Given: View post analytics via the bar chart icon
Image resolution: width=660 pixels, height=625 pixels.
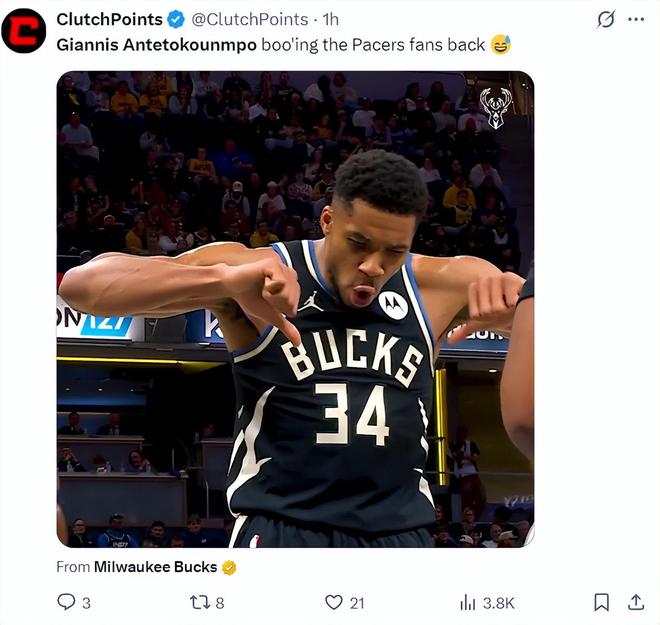Looking at the screenshot, I should pos(468,602).
